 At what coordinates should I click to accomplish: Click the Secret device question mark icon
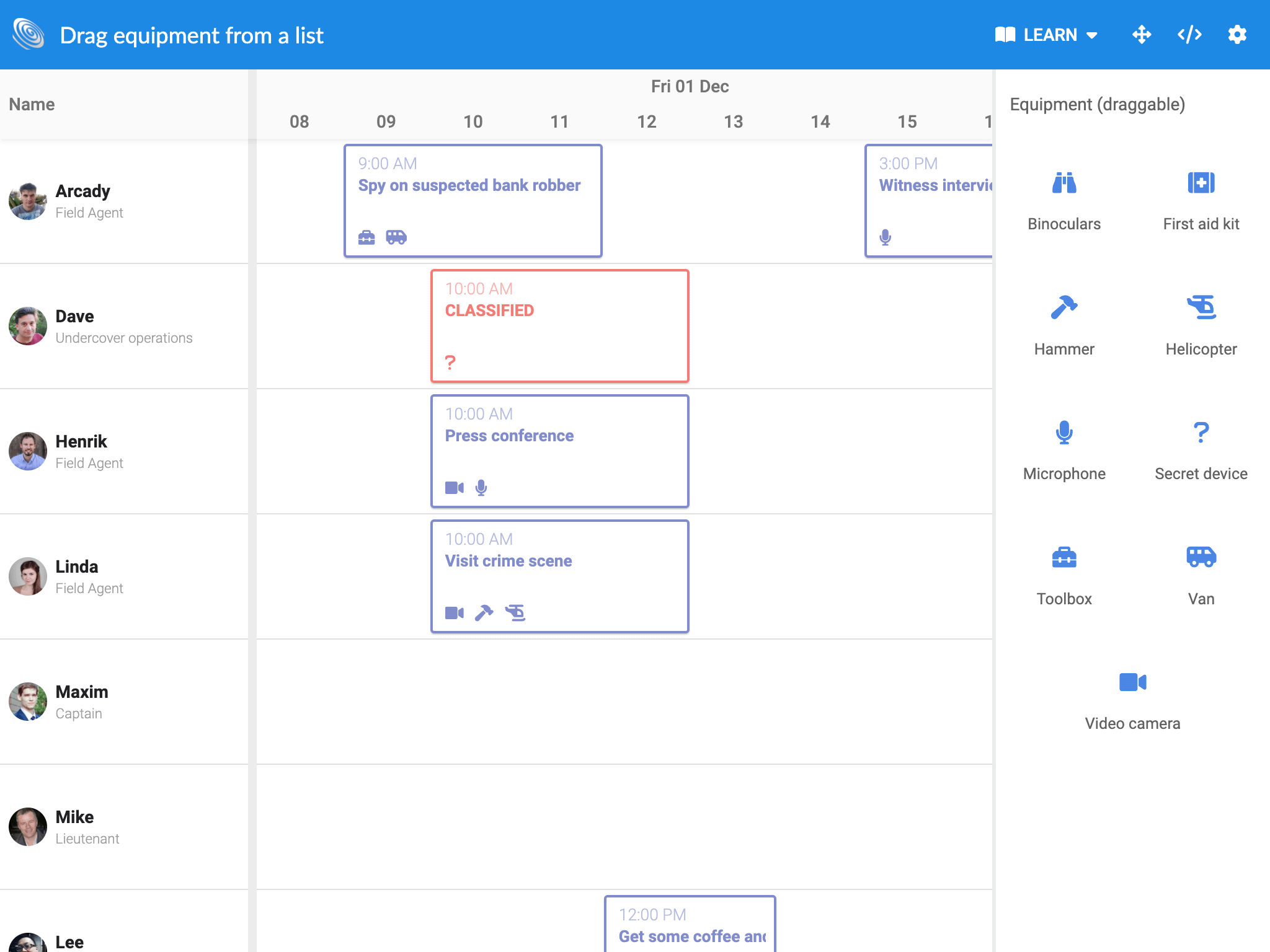click(x=1201, y=432)
